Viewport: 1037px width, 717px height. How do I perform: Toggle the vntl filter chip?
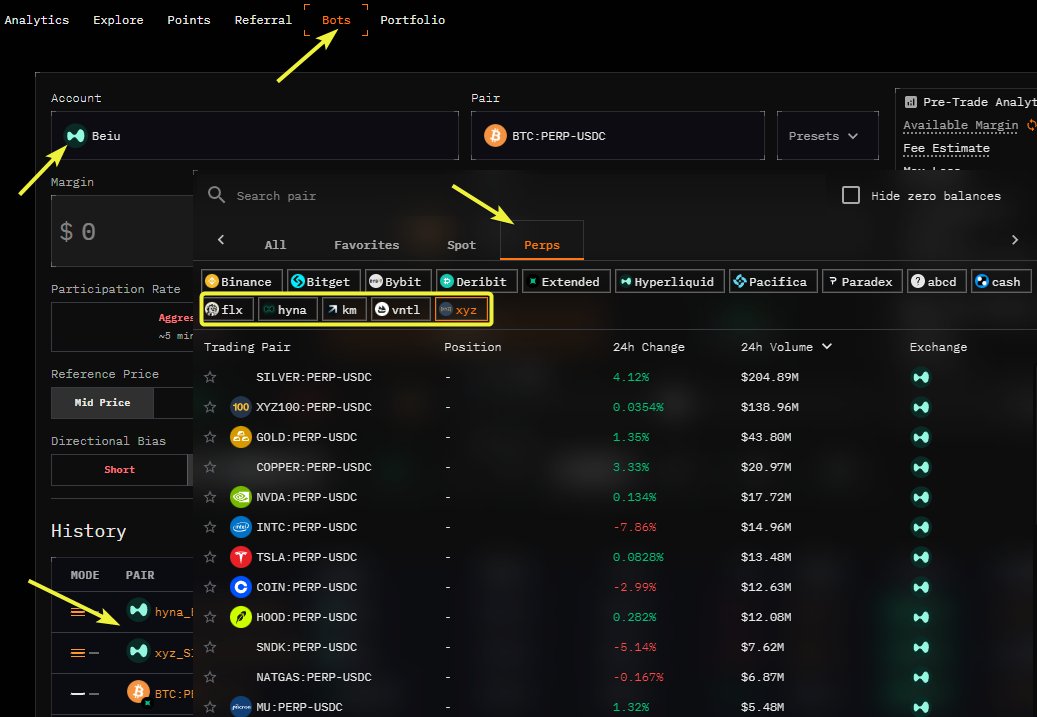(401, 310)
